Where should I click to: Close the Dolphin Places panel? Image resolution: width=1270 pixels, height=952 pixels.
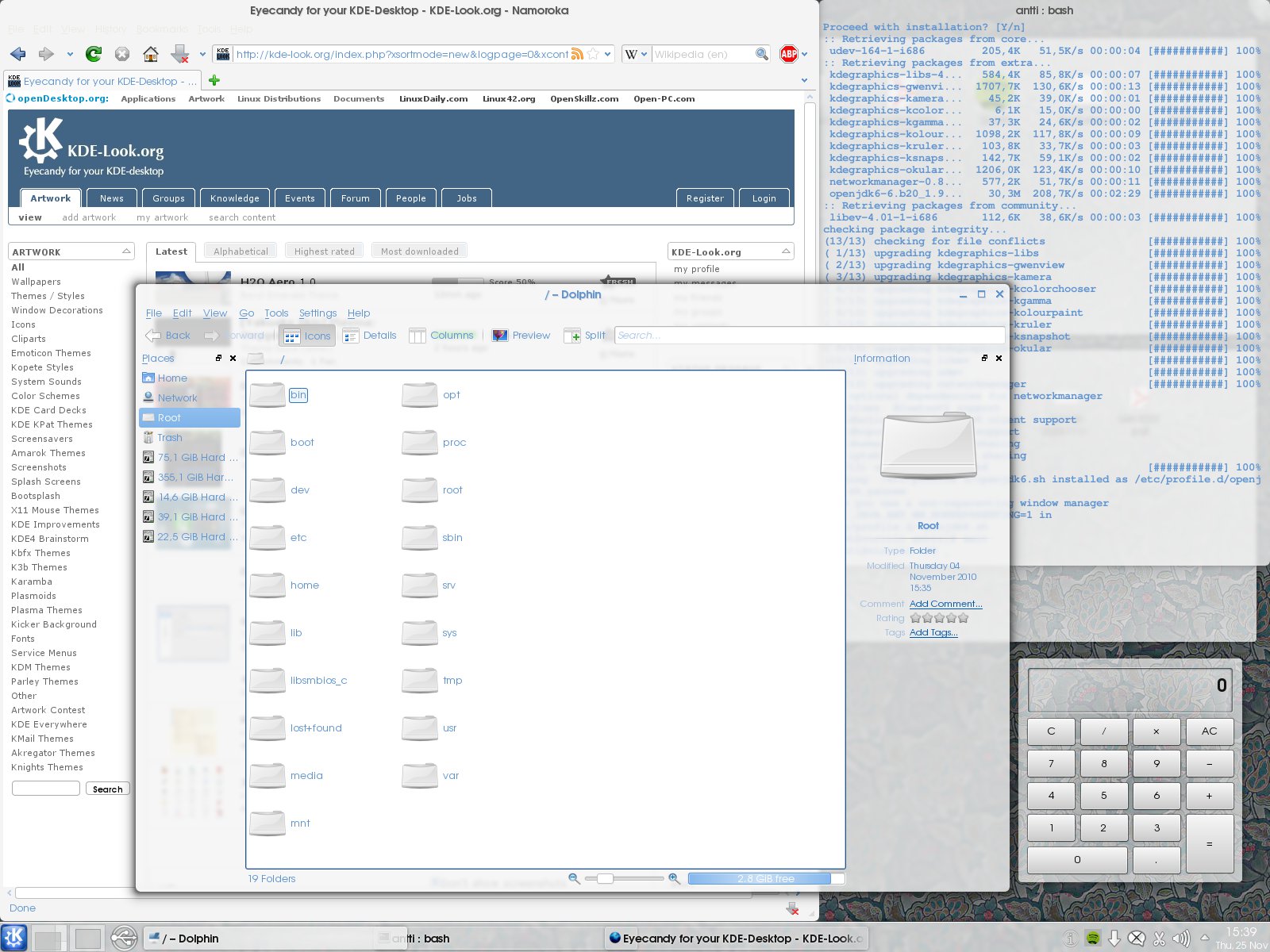233,359
